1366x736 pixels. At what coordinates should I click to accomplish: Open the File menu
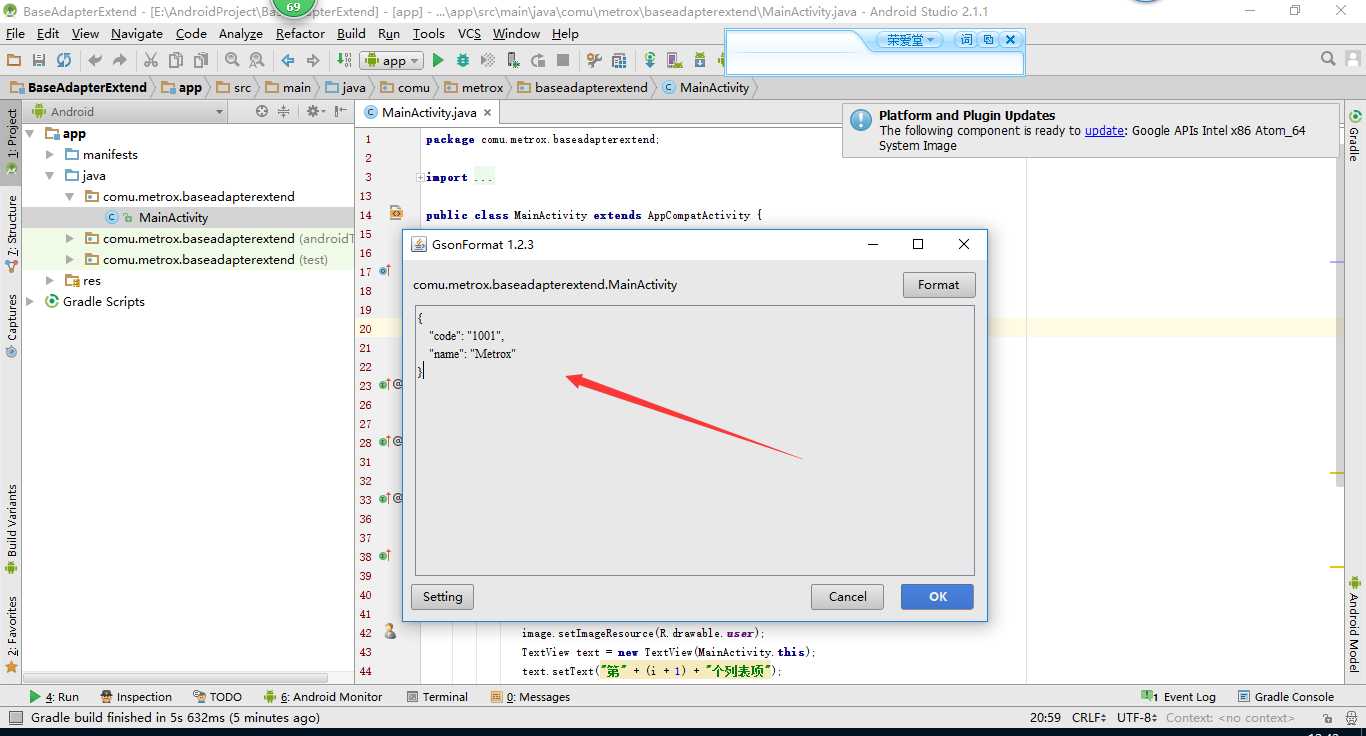click(x=15, y=33)
